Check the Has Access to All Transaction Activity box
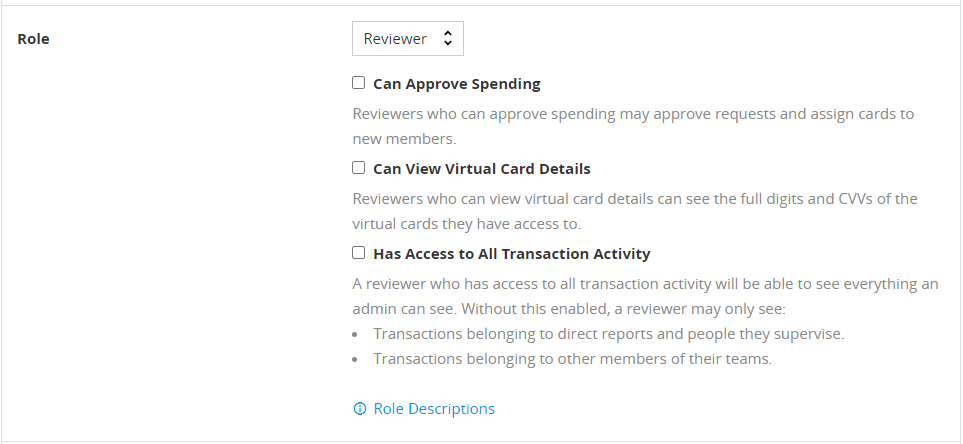 pos(359,253)
